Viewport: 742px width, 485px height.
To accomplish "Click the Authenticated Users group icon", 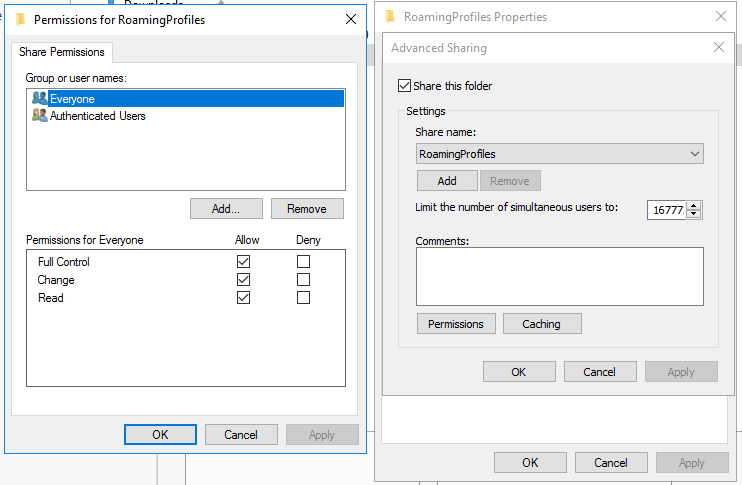I will click(x=40, y=115).
